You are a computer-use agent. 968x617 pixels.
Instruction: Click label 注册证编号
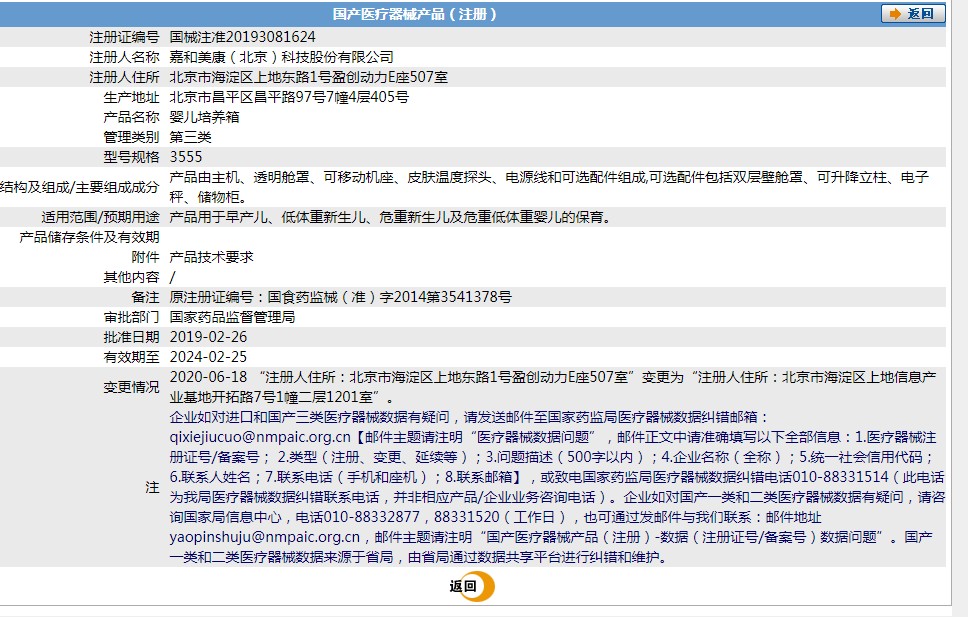pyautogui.click(x=124, y=37)
